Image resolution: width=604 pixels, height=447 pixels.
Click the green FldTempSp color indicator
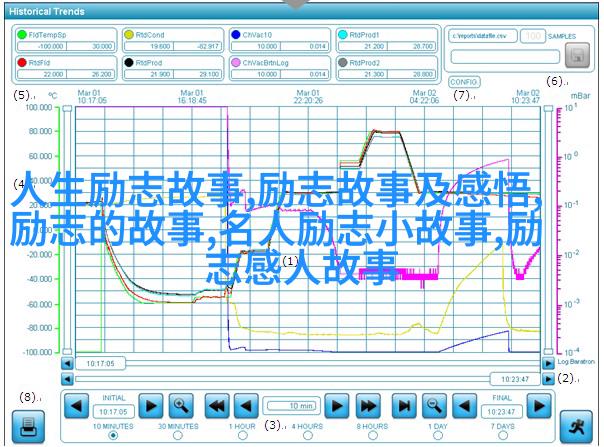tap(22, 35)
